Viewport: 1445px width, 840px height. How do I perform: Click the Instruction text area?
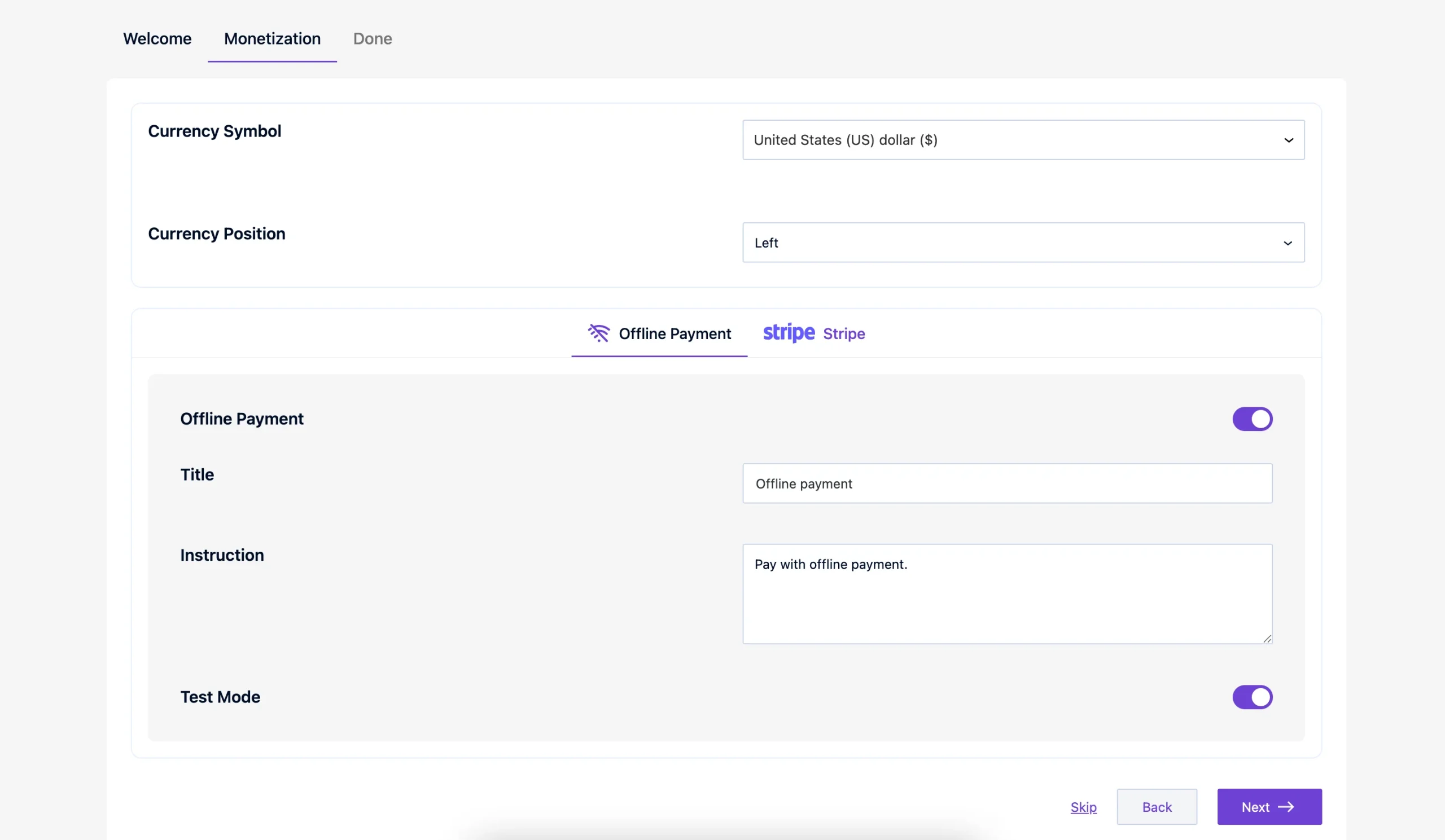pos(1008,594)
